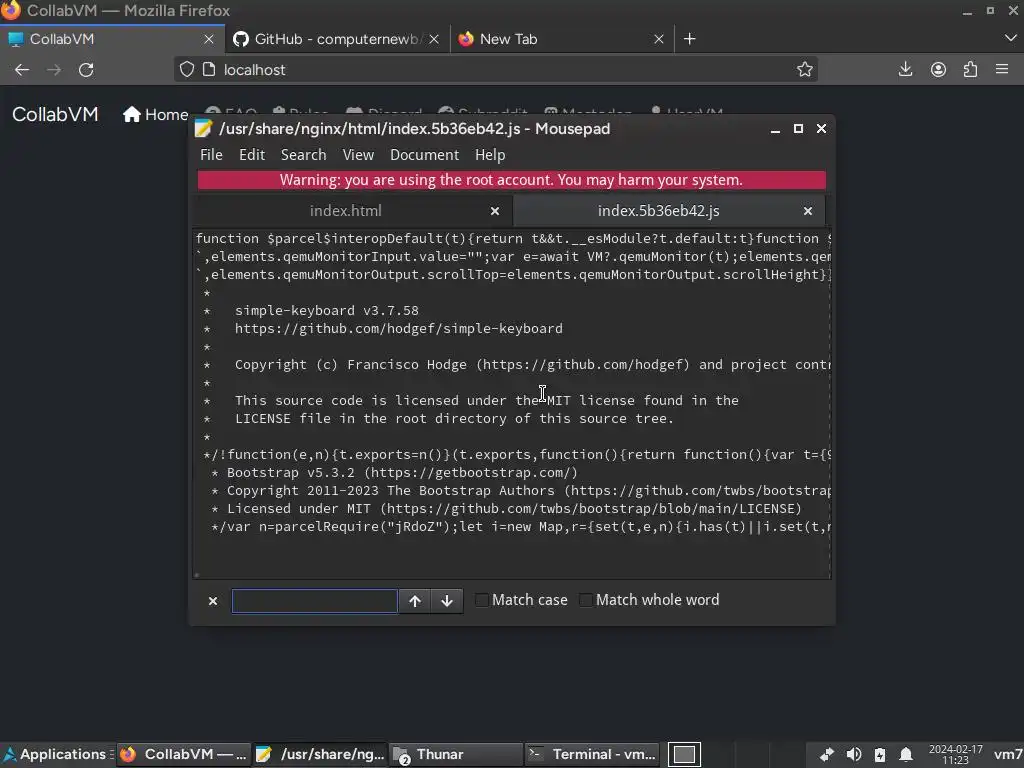Reload the localhost page
This screenshot has height=768, width=1024.
click(x=86, y=70)
